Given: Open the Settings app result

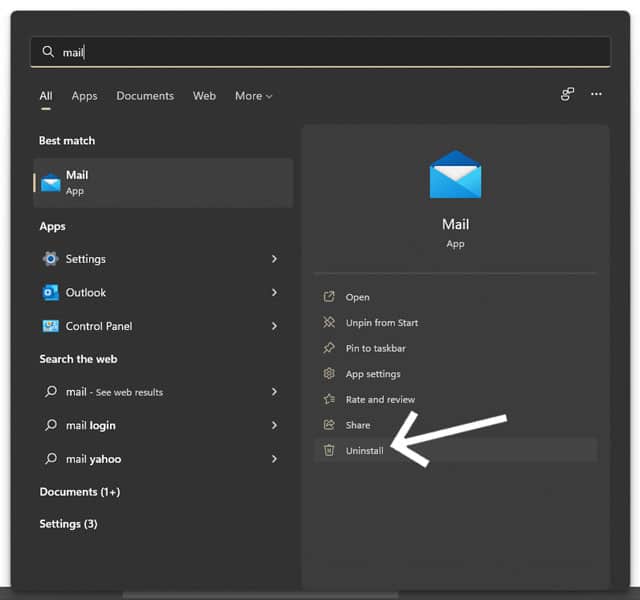Looking at the screenshot, I should coord(163,259).
